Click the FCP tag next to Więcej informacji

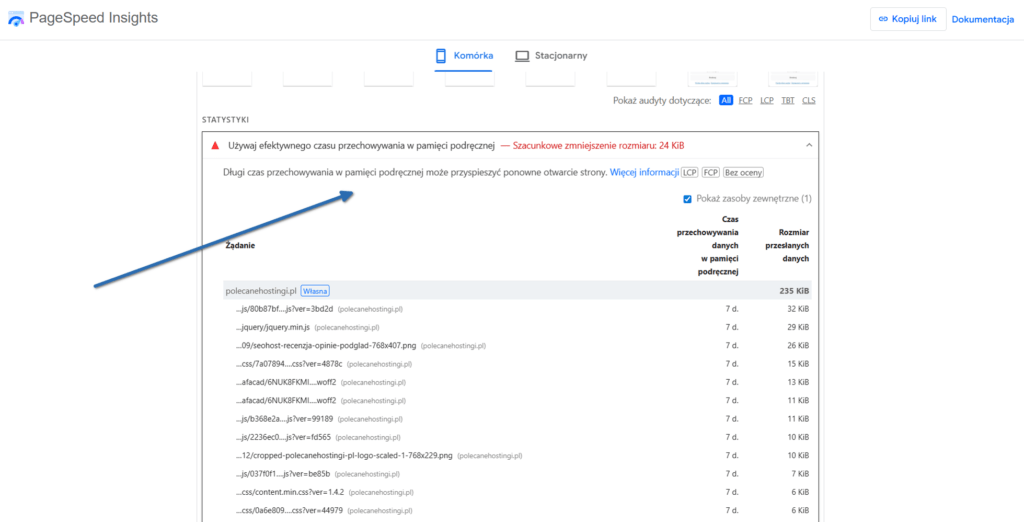point(711,173)
